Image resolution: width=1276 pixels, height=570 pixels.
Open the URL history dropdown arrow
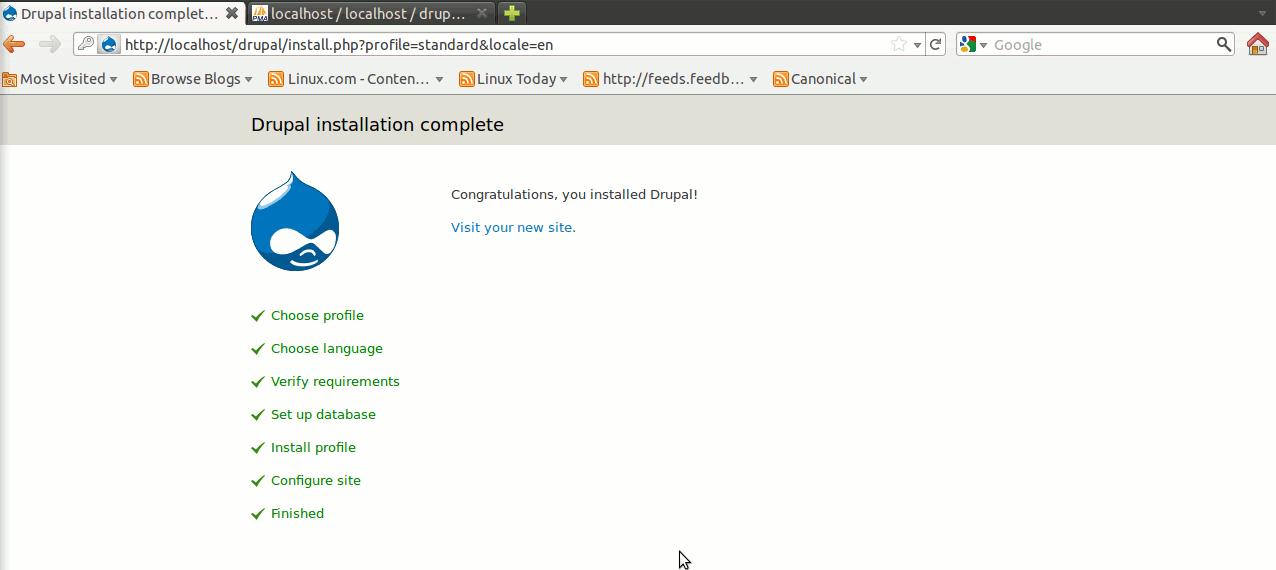(917, 45)
